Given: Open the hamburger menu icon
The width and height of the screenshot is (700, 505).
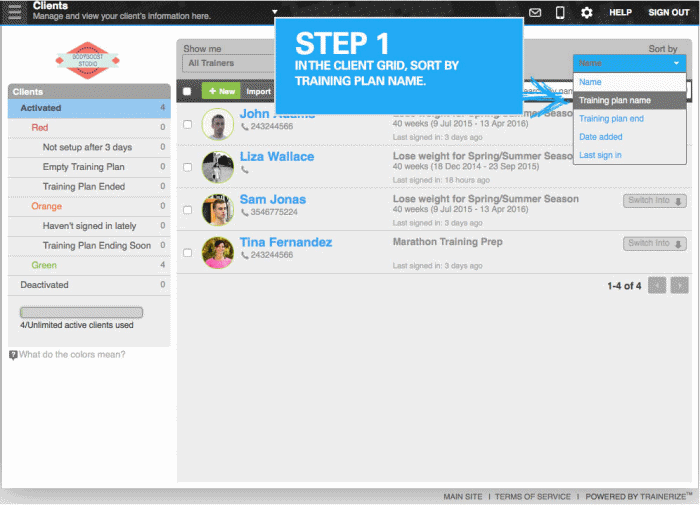Looking at the screenshot, I should (14, 12).
